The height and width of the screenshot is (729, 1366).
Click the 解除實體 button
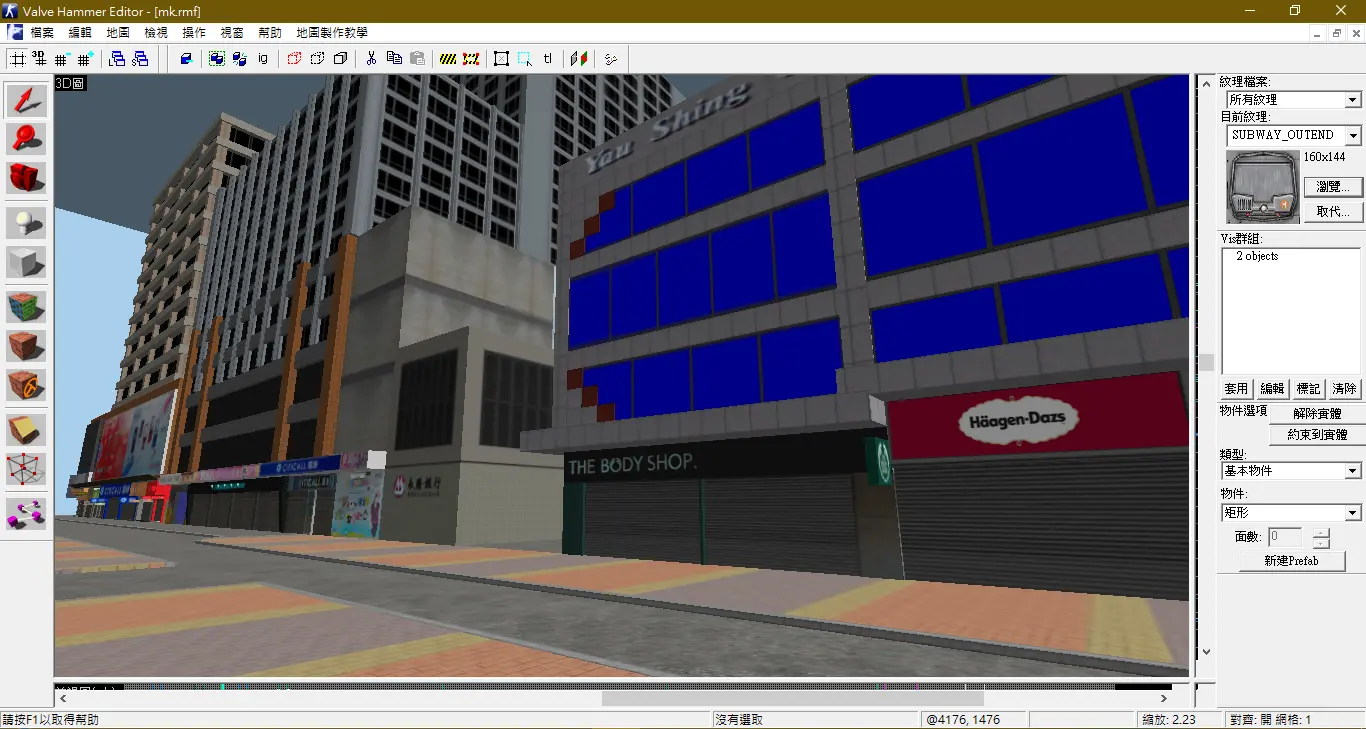(1317, 413)
